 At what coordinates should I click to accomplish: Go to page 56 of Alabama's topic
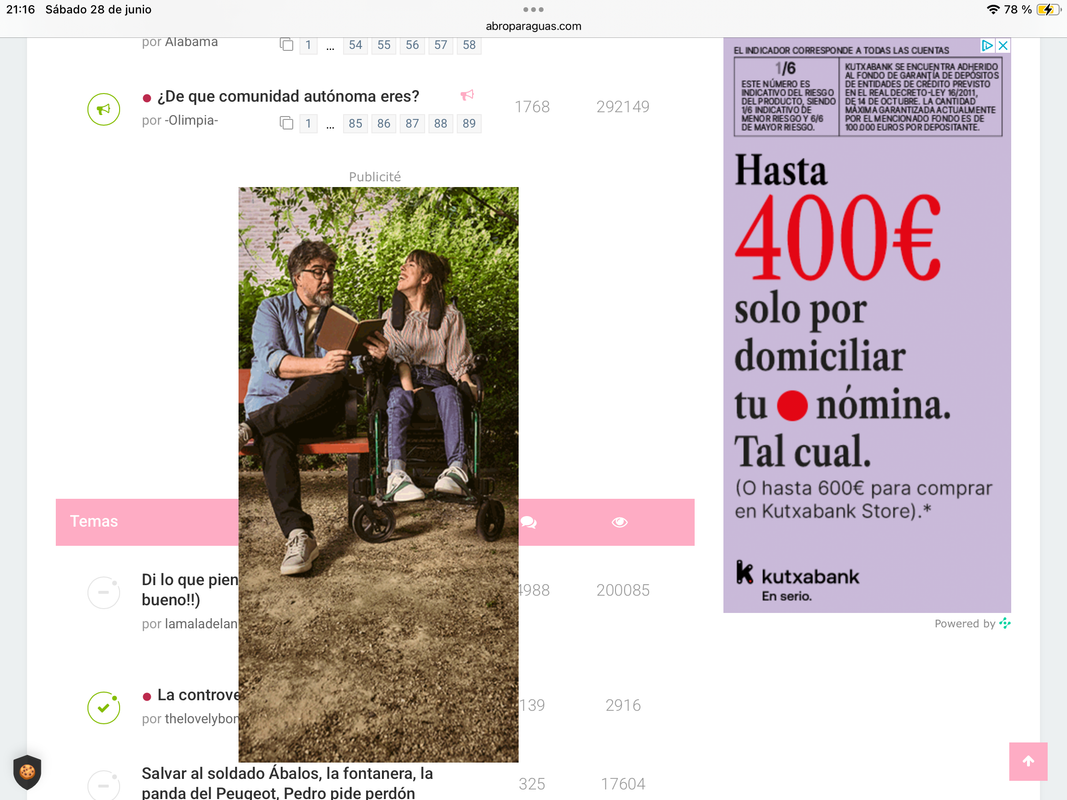click(412, 45)
